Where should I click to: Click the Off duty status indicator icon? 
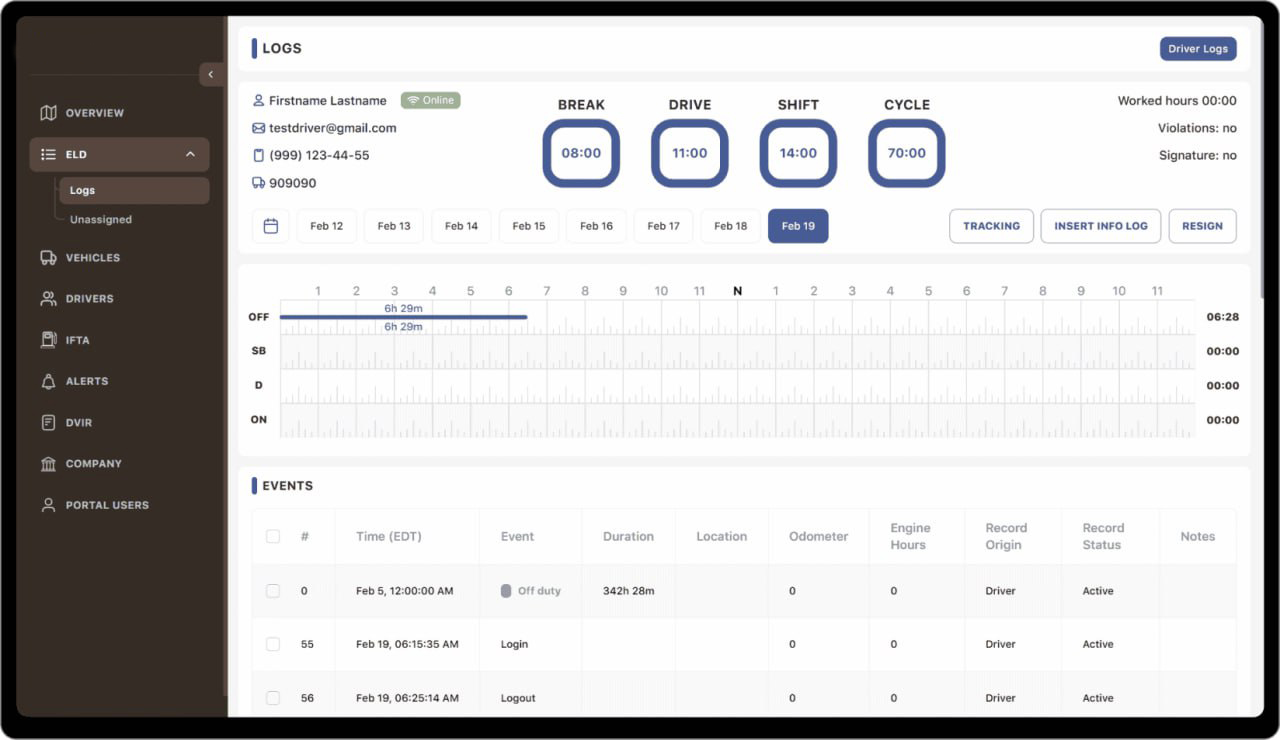click(x=506, y=591)
